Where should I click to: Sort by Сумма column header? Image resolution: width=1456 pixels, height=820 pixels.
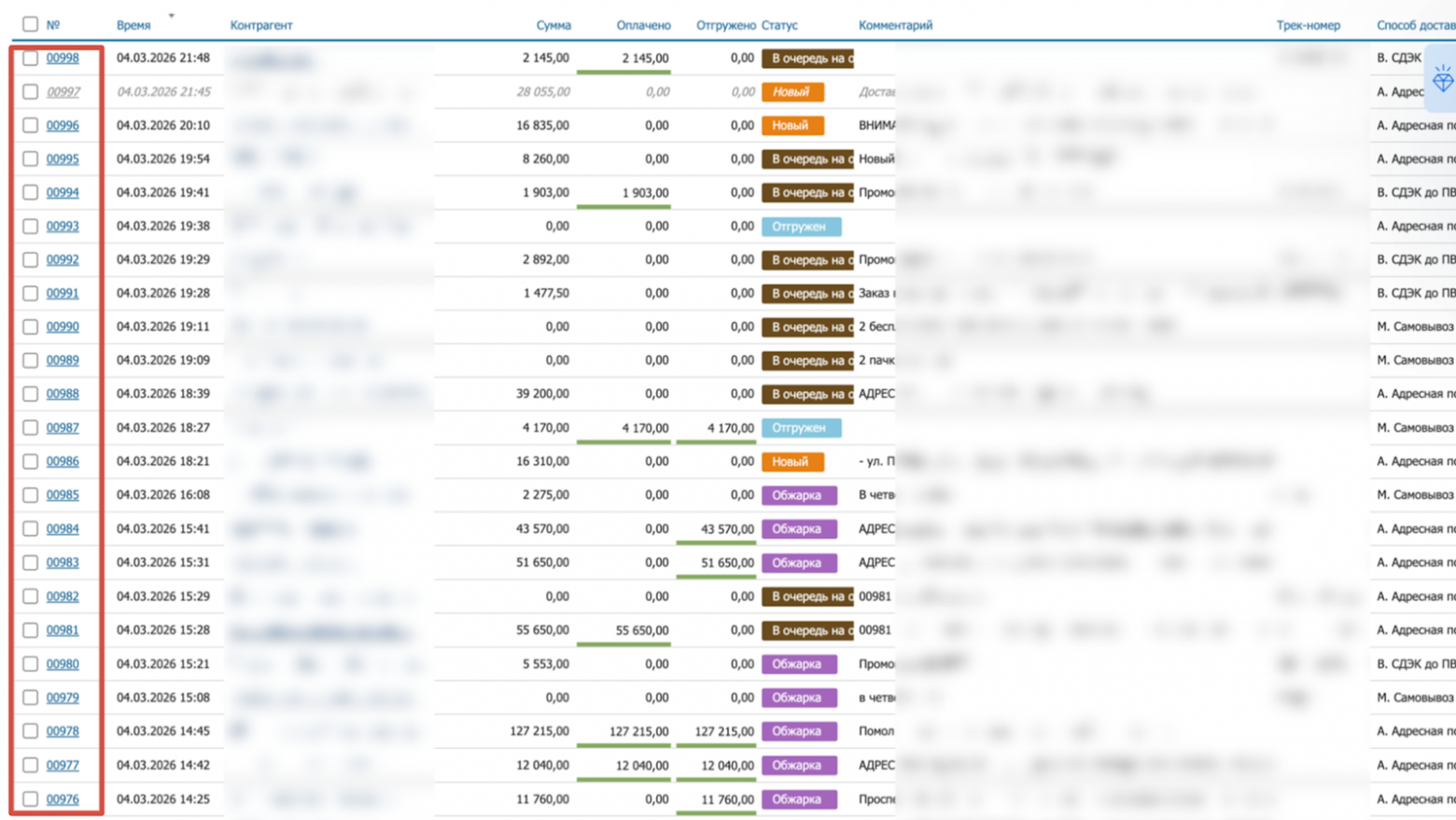point(553,25)
